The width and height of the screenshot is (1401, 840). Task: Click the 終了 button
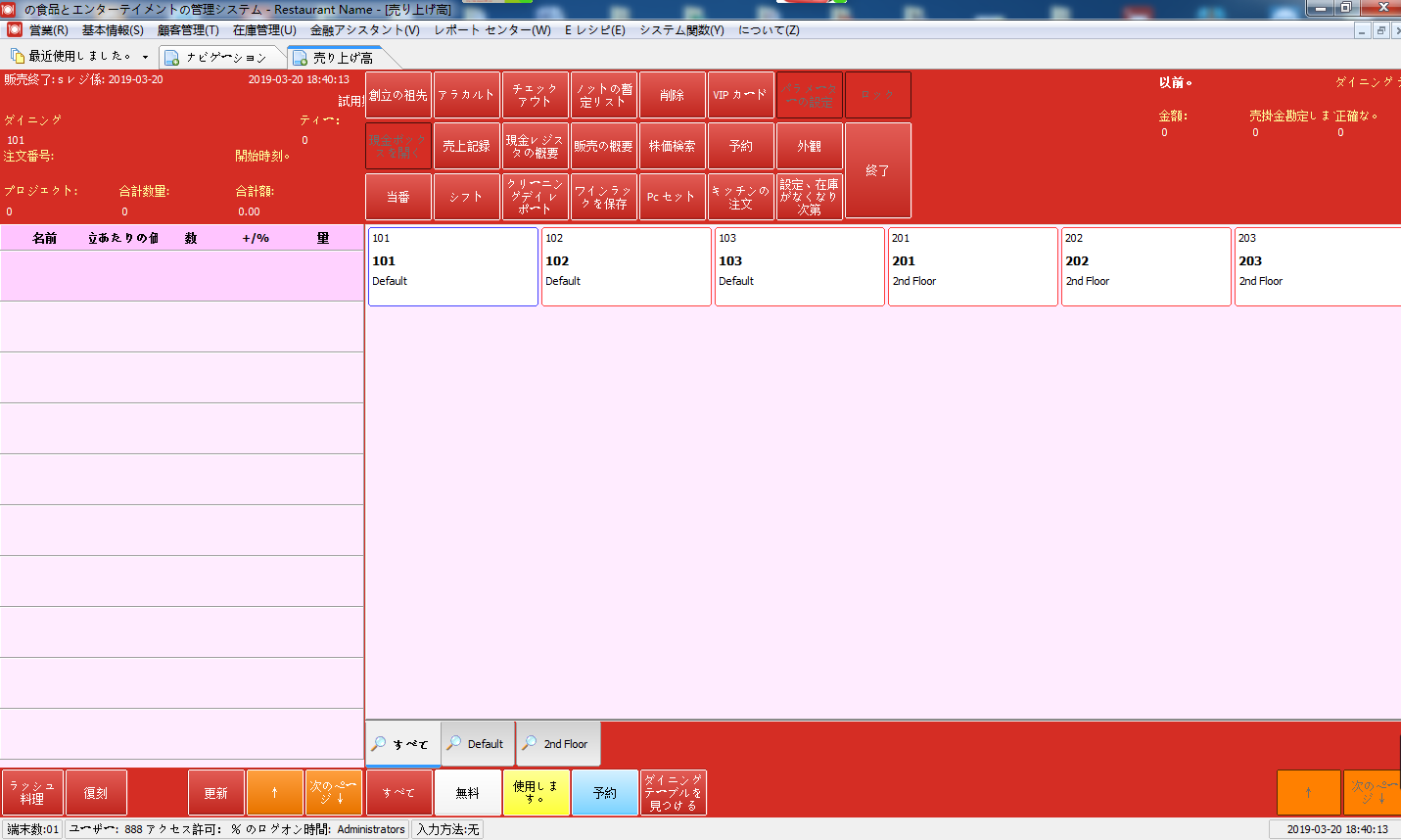coord(878,170)
